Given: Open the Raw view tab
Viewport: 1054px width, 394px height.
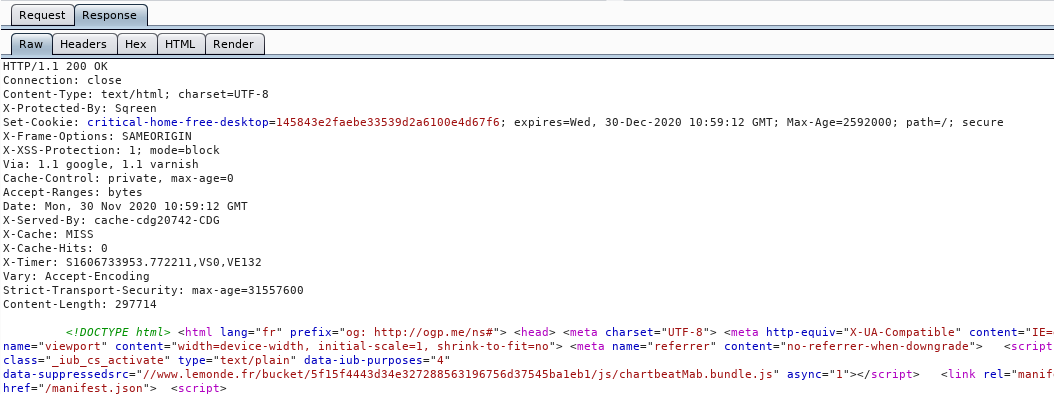Looking at the screenshot, I should pyautogui.click(x=31, y=44).
